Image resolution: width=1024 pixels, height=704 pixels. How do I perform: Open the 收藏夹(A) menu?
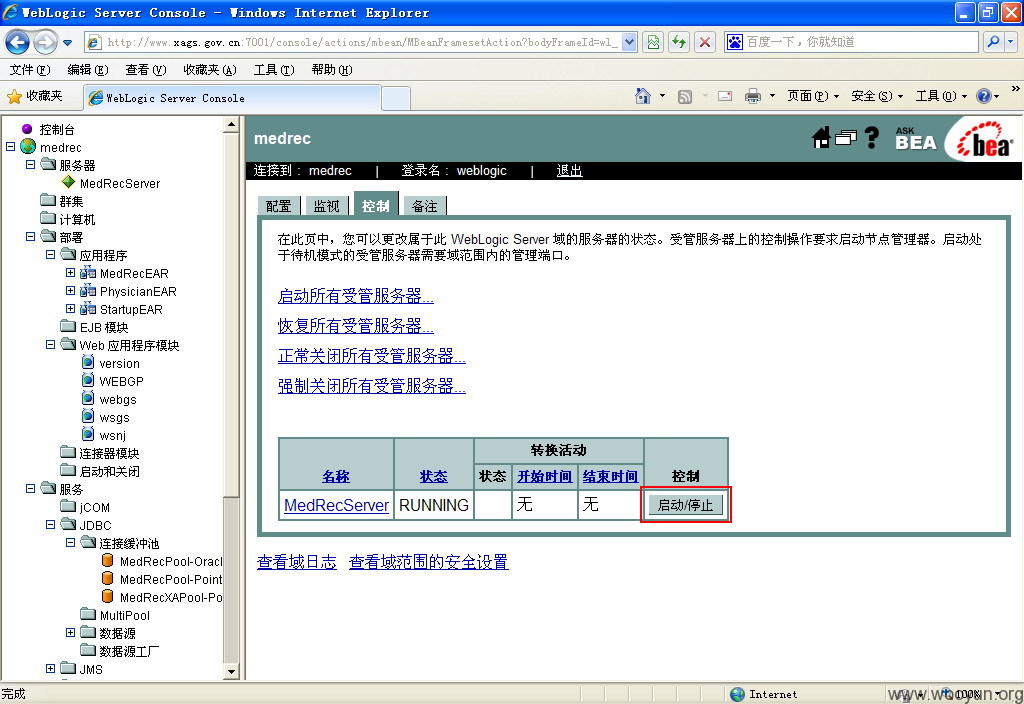tap(210, 69)
